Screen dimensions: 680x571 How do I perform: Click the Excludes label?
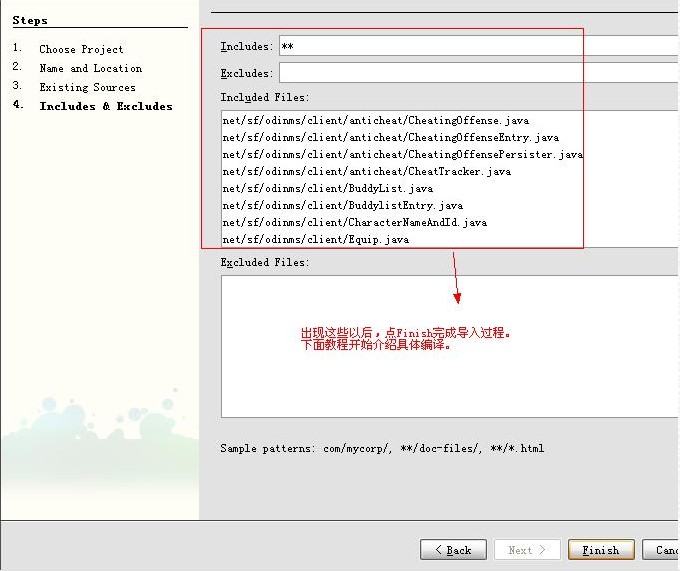[247, 73]
